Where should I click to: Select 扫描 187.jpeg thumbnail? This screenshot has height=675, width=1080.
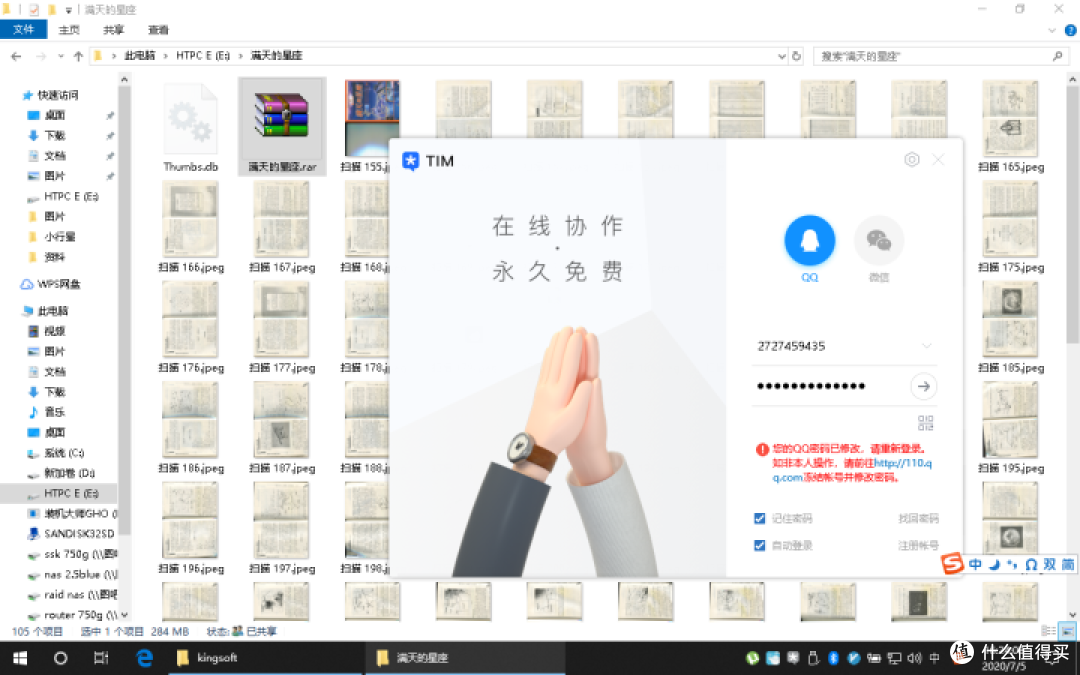click(282, 428)
